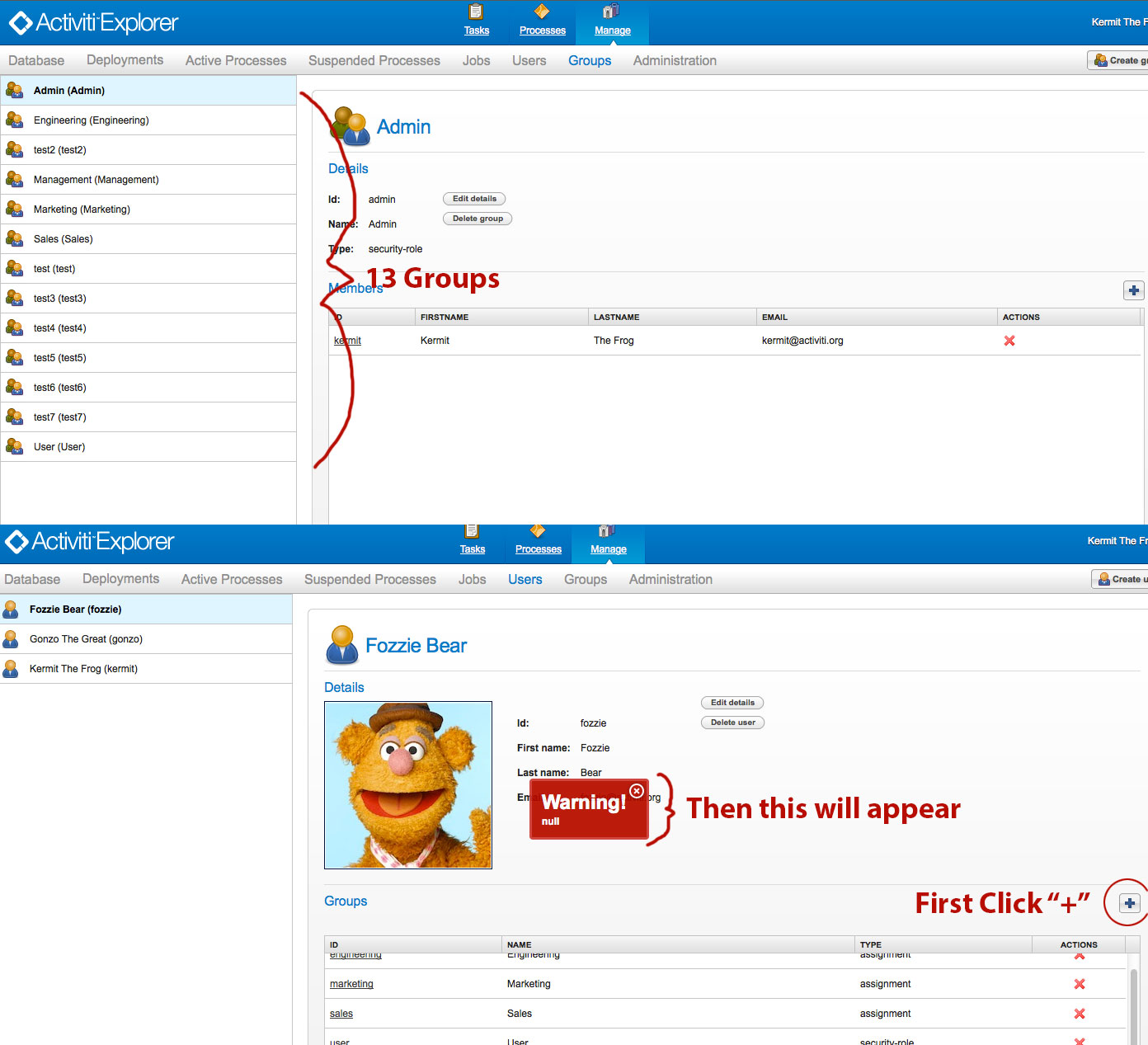
Task: Open the marketing group link in Fozzie's groups
Action: (x=351, y=984)
